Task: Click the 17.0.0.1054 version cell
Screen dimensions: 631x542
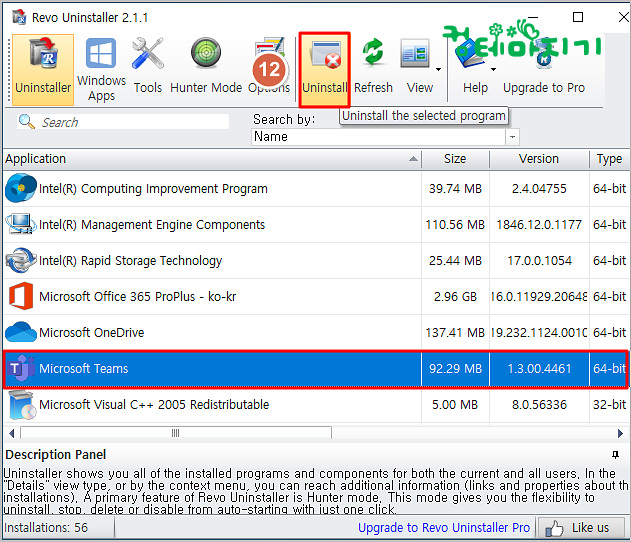Action: point(539,261)
